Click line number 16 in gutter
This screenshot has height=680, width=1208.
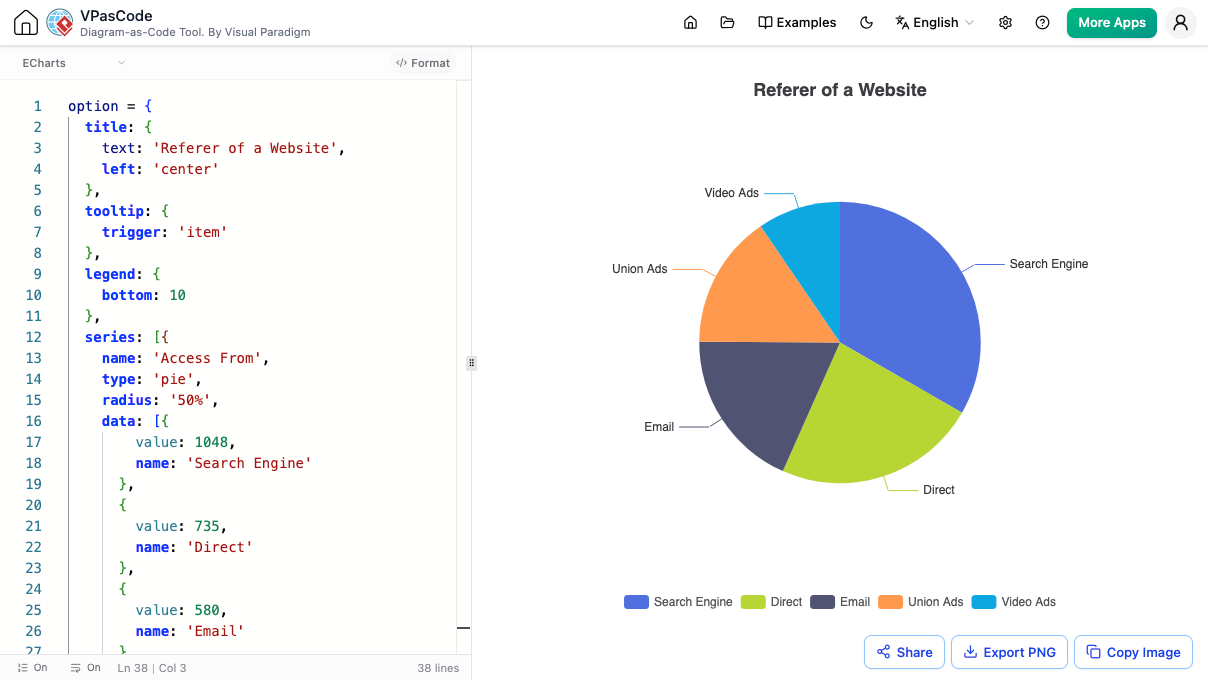[34, 421]
